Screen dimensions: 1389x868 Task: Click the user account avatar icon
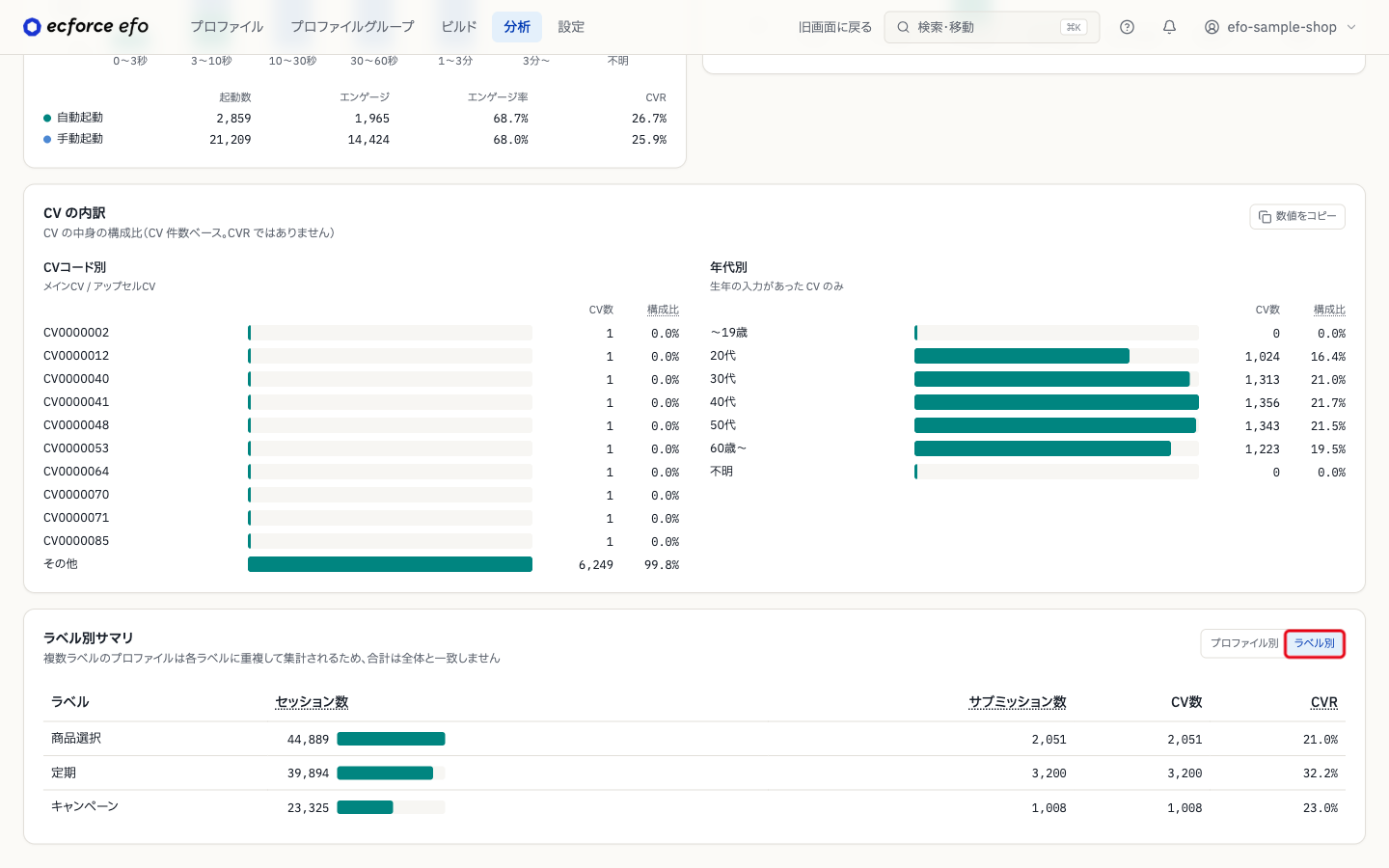1212,27
